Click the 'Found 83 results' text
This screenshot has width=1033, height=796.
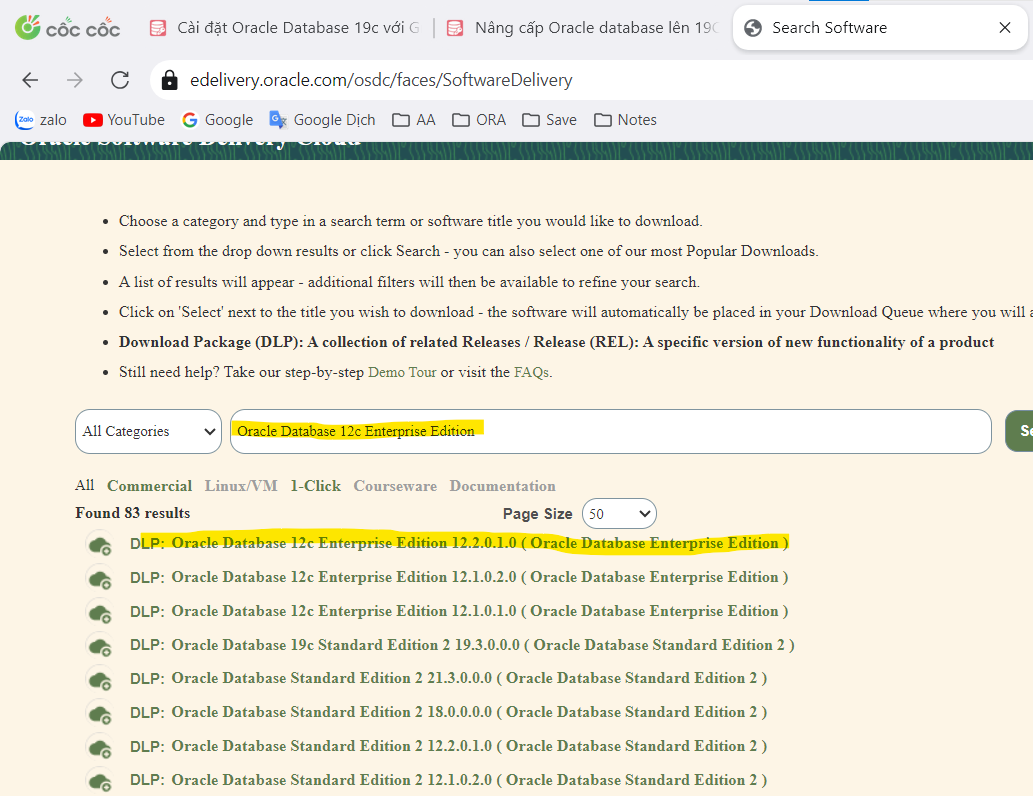pyautogui.click(x=132, y=513)
